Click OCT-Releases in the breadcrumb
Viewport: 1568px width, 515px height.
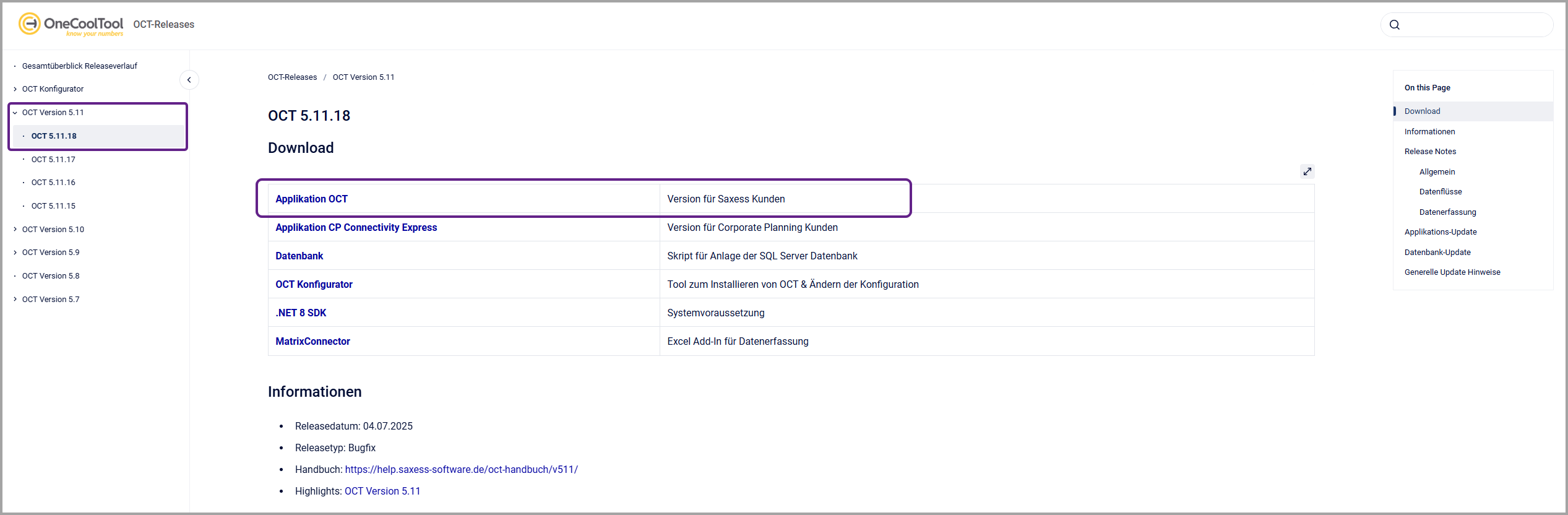tap(292, 77)
